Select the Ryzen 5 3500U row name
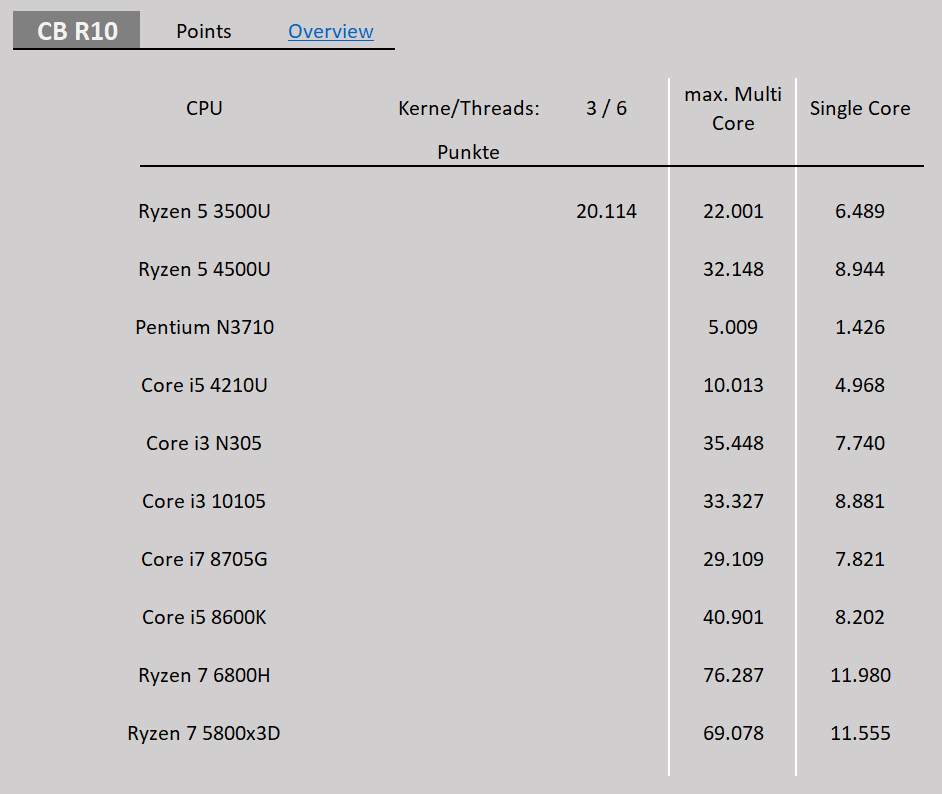The image size is (942, 794). (x=204, y=211)
